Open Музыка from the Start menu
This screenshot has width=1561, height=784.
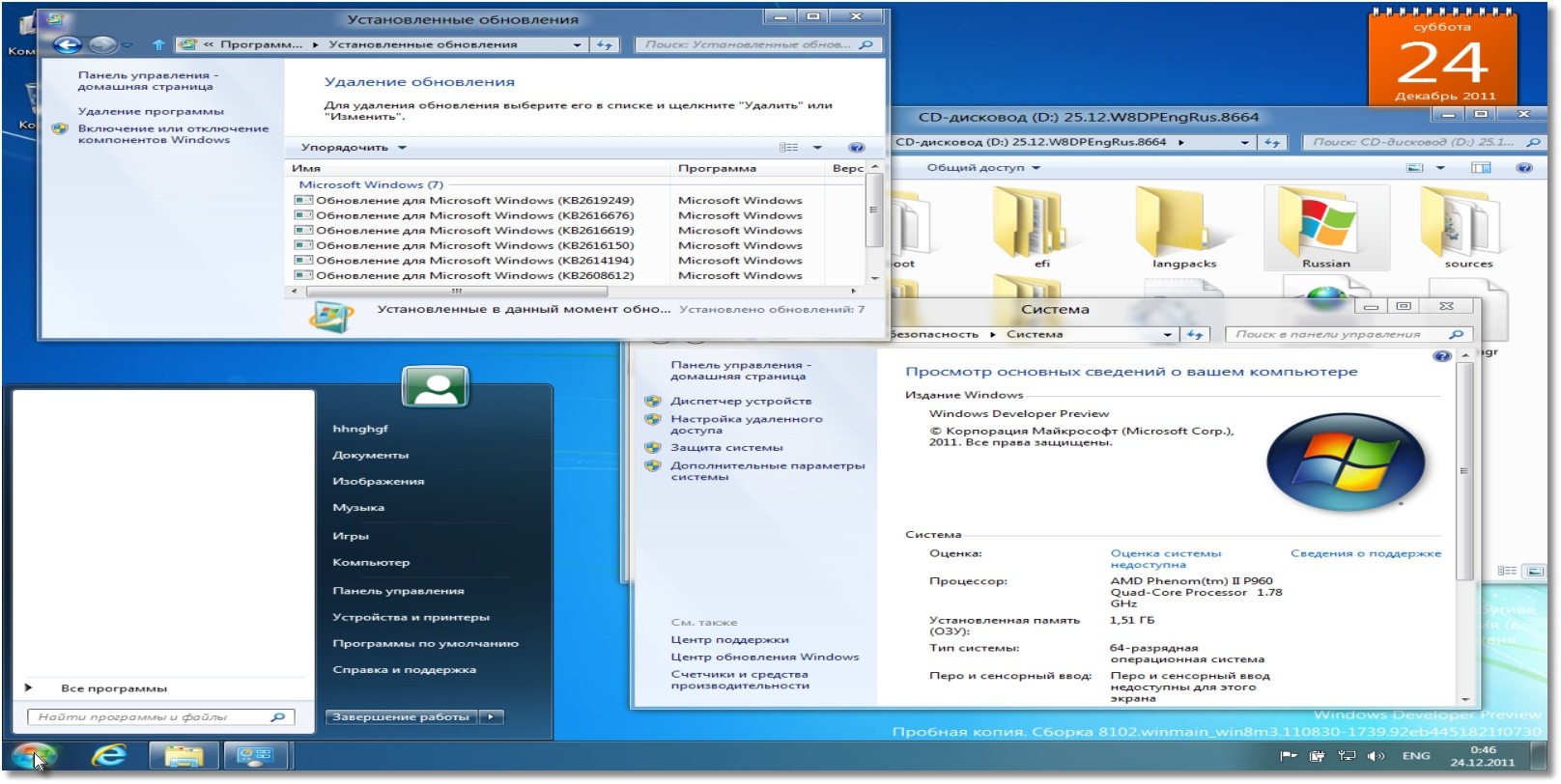358,507
